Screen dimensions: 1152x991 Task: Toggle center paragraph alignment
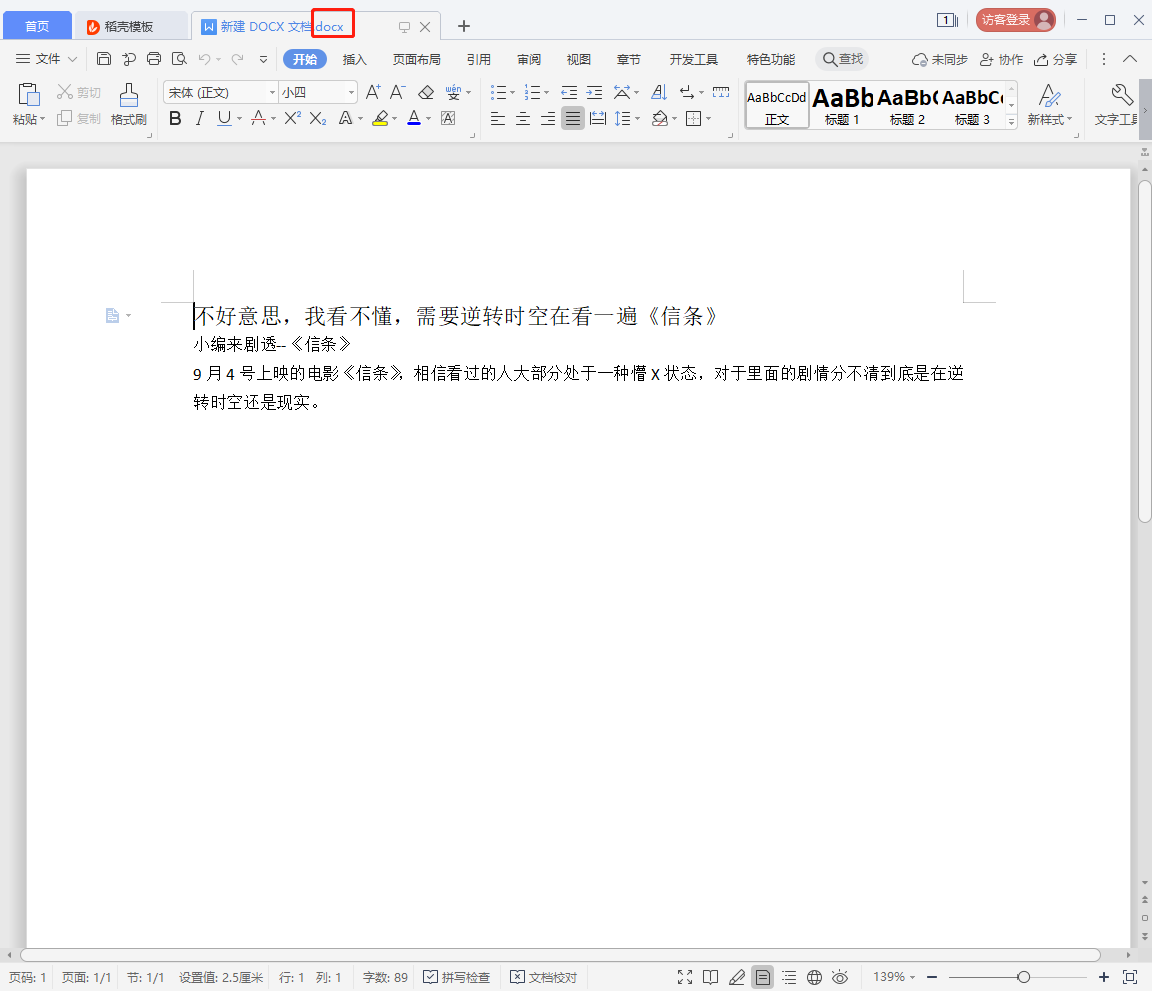(522, 119)
